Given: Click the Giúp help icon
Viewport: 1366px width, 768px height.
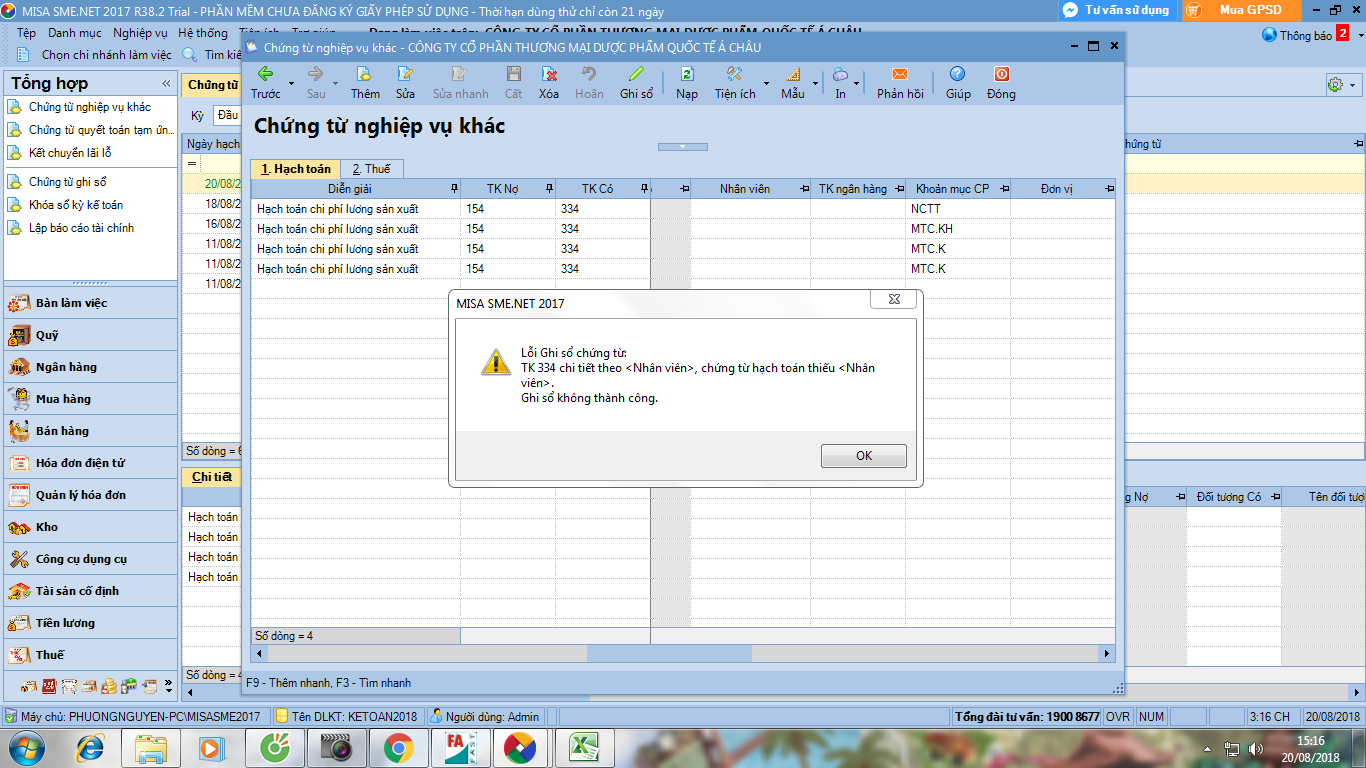Looking at the screenshot, I should click(958, 82).
